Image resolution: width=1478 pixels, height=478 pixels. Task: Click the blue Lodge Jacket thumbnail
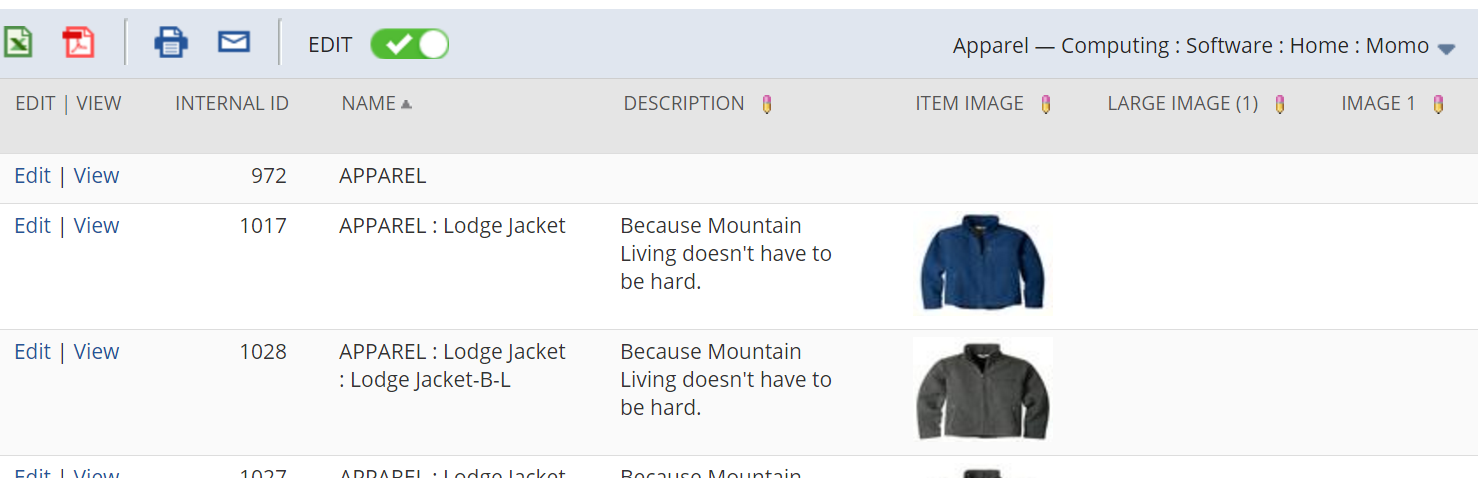click(x=982, y=262)
